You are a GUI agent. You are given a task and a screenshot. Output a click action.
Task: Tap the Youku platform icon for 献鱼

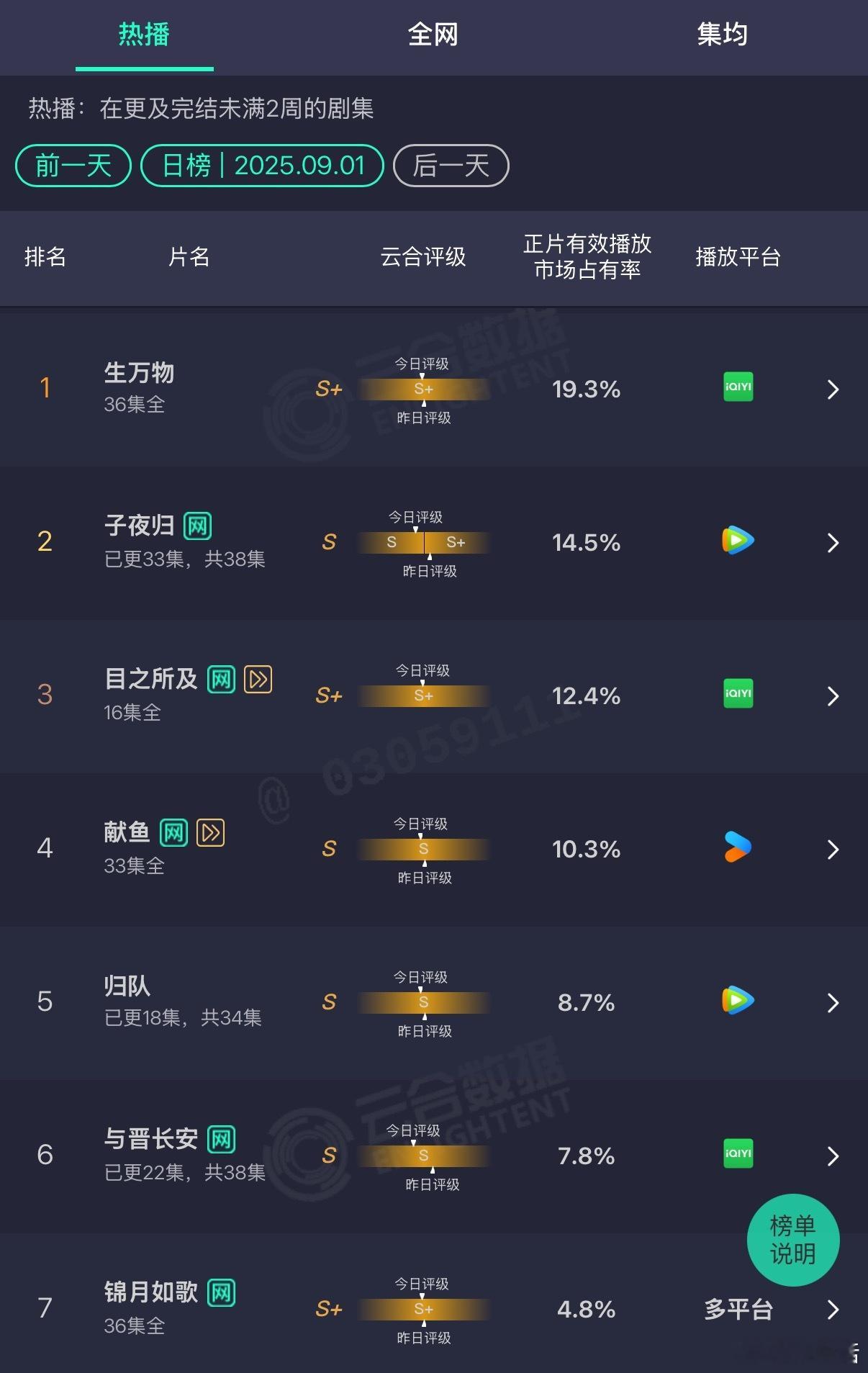(738, 847)
